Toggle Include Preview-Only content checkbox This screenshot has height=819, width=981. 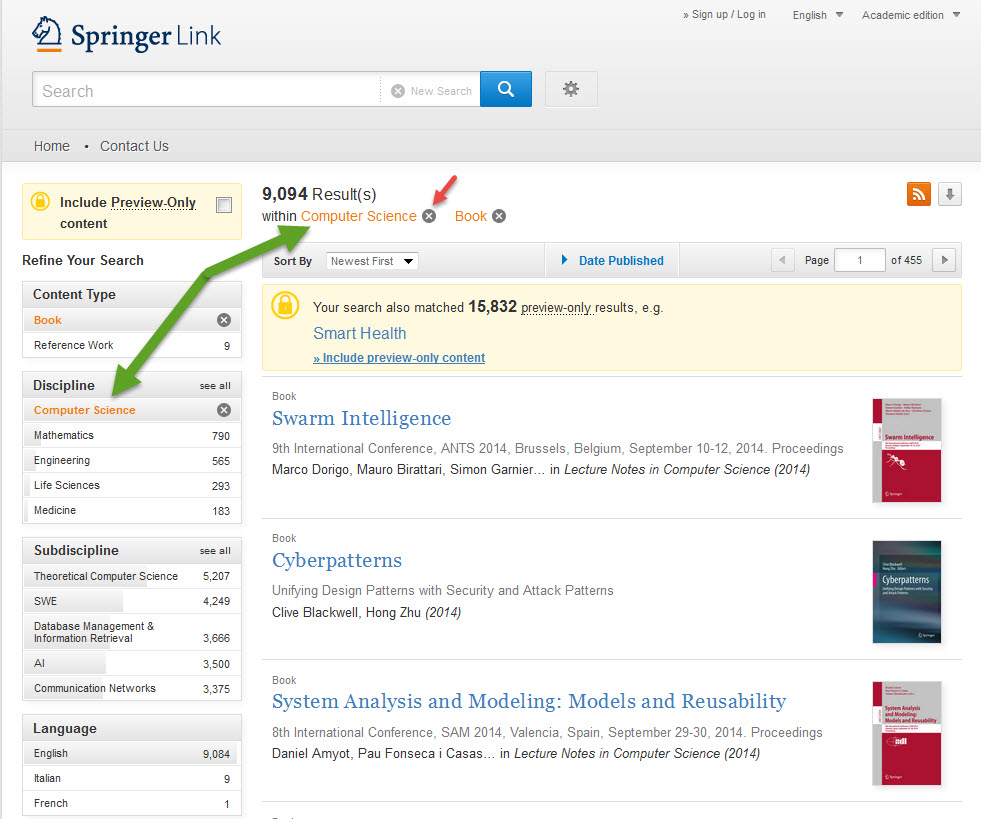click(x=223, y=205)
